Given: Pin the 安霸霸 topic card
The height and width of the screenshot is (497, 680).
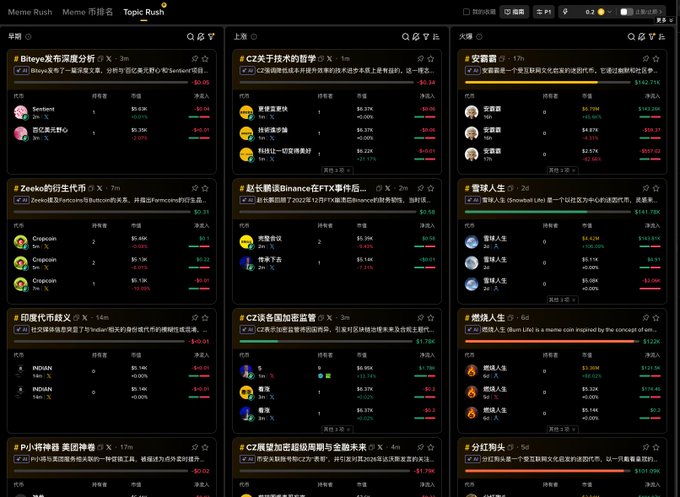Looking at the screenshot, I should point(646,59).
